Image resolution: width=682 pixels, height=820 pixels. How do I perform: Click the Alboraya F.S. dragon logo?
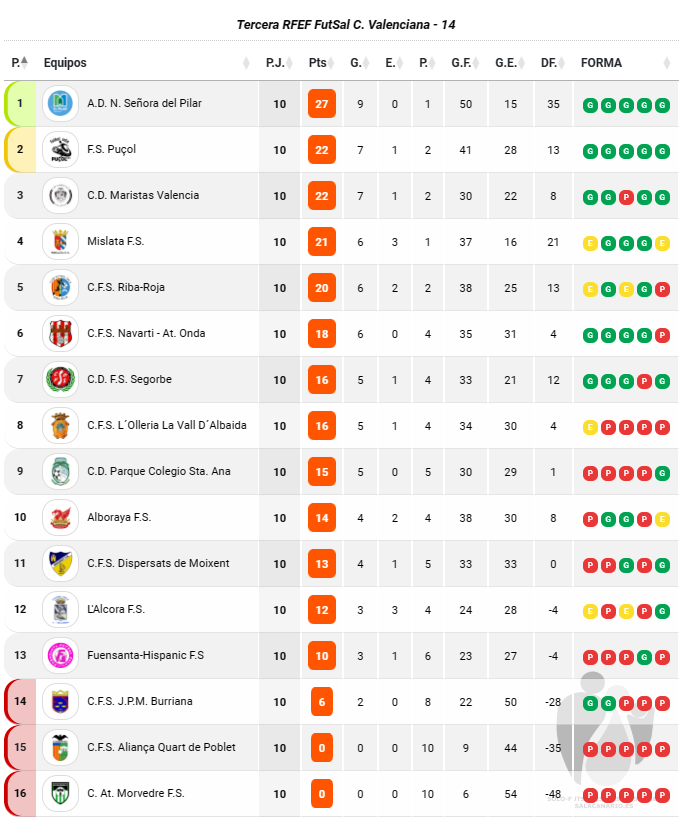click(60, 518)
